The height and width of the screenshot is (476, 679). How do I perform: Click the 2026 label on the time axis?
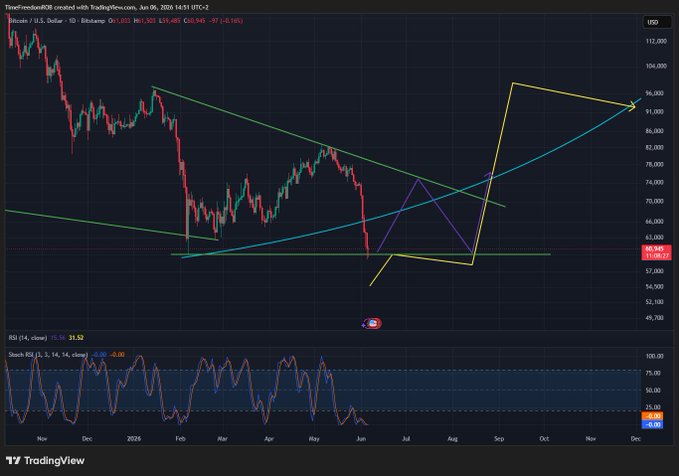point(134,438)
